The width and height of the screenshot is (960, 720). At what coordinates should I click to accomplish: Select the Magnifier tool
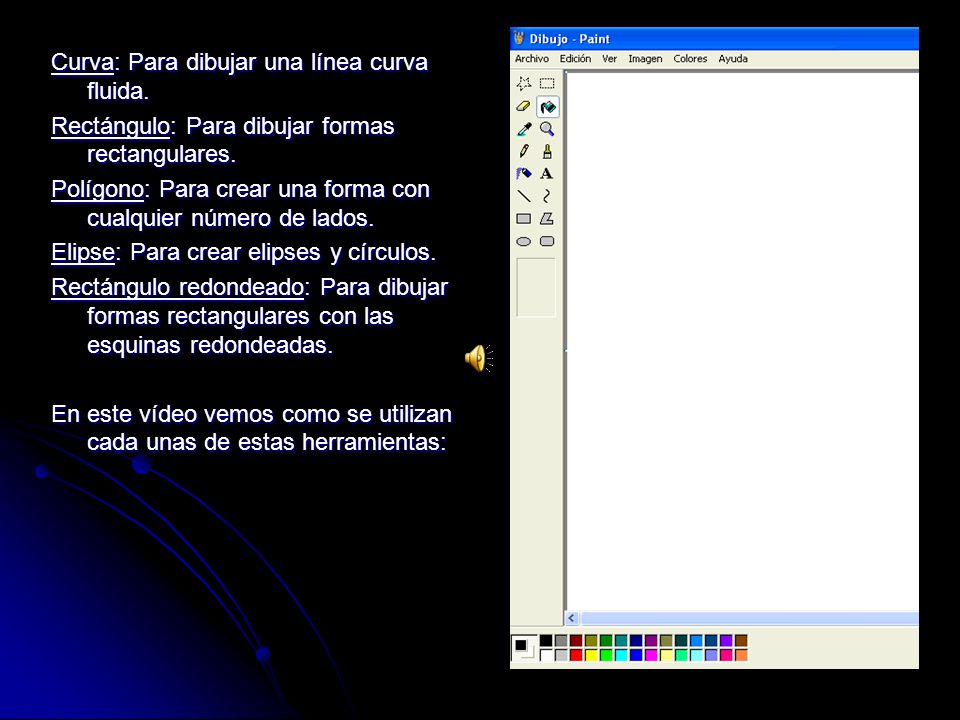pos(547,129)
